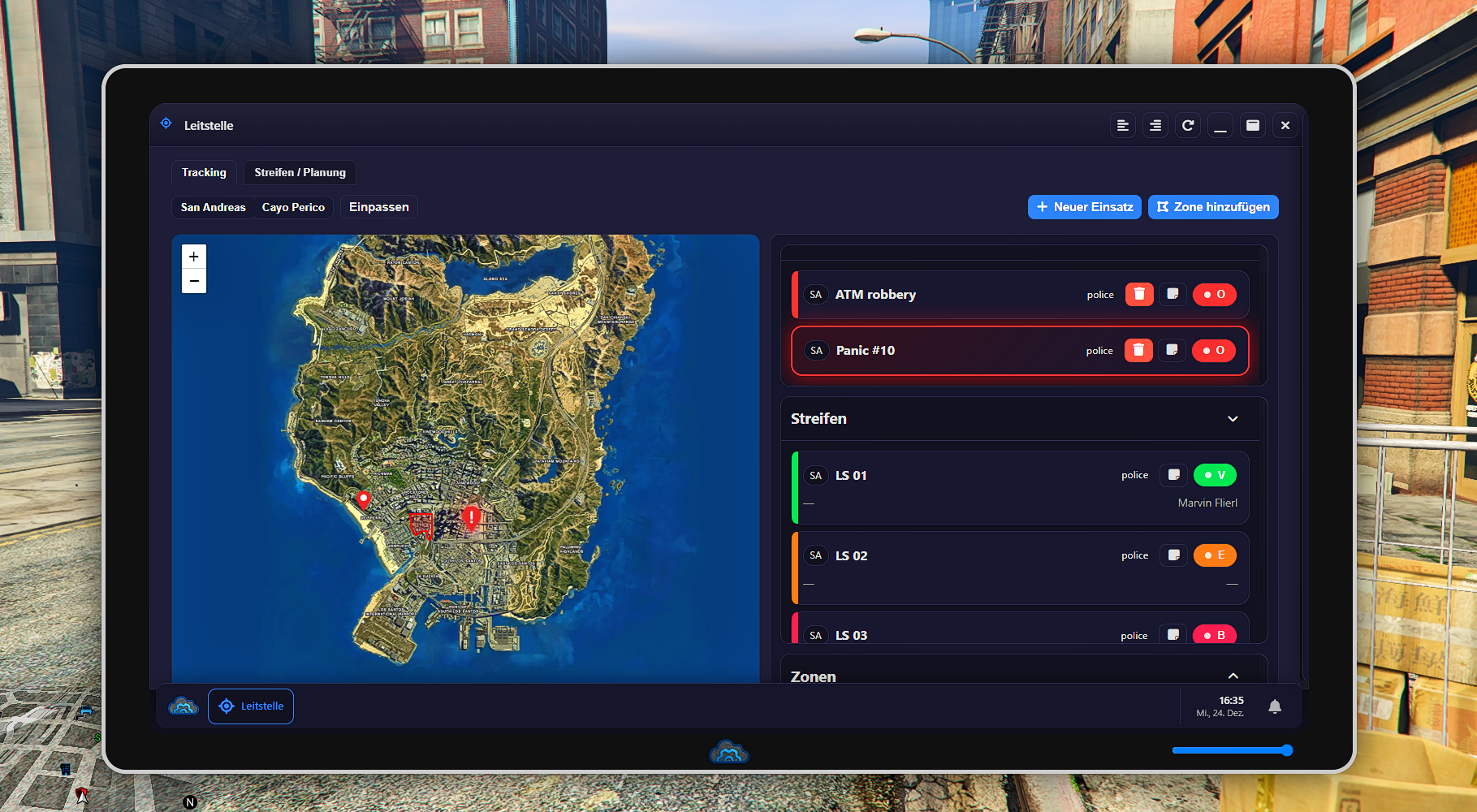This screenshot has height=812, width=1477.
Task: Open the Streifen / Planung tab
Action: (300, 173)
